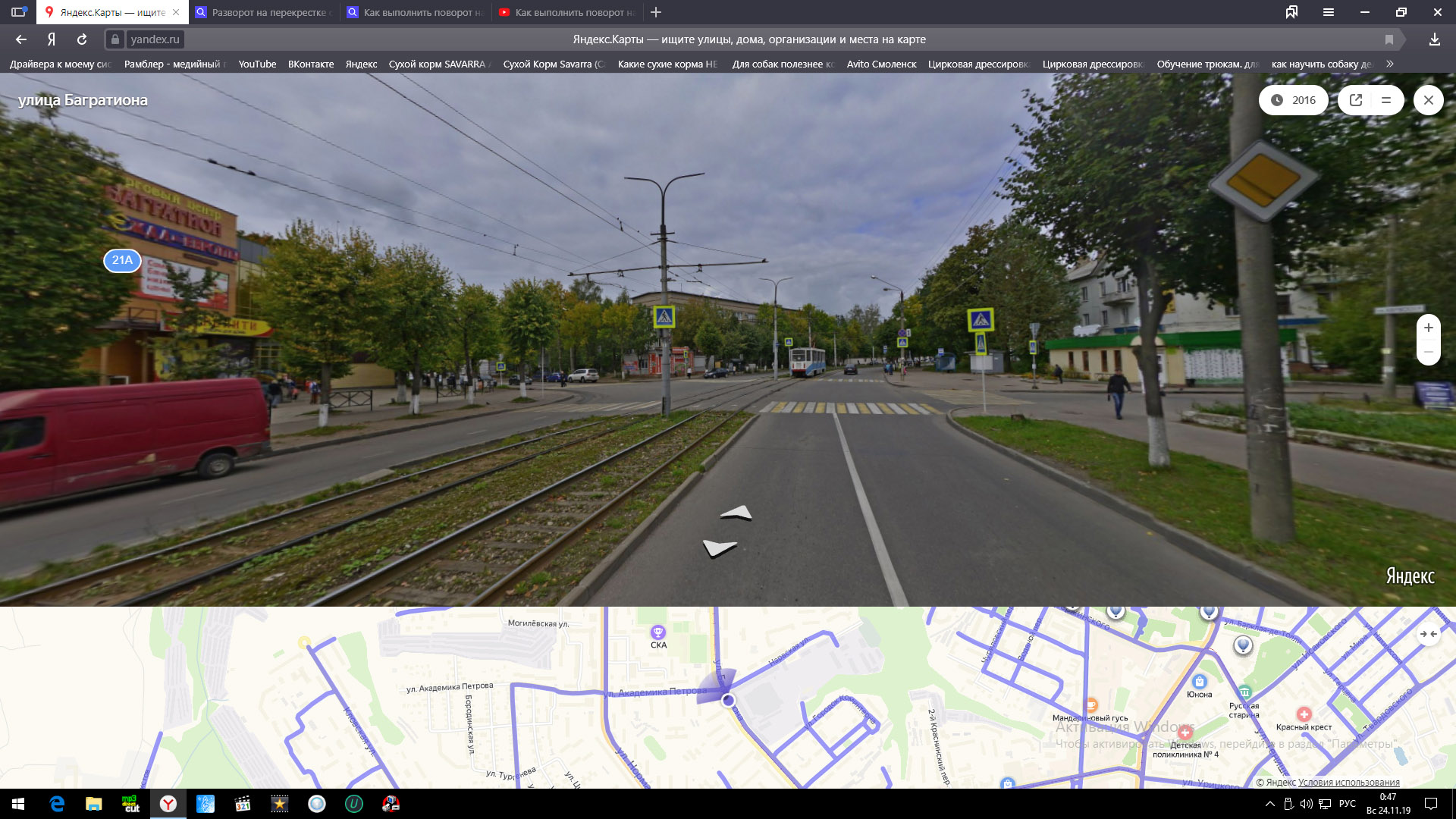Move forward using panorama arrow
The image size is (1456, 819).
(x=736, y=514)
